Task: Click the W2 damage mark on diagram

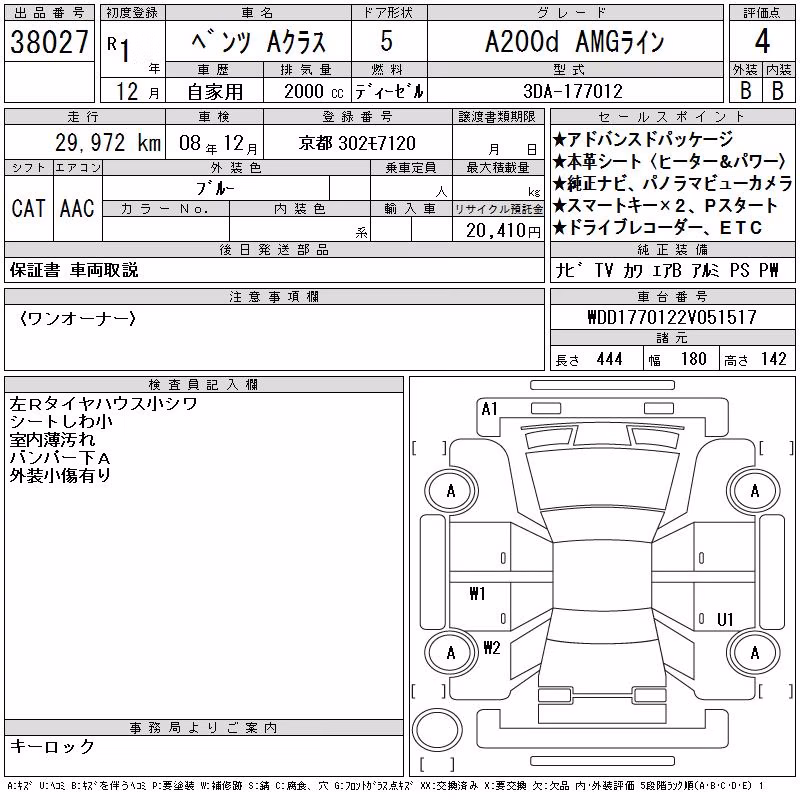Action: 492,648
